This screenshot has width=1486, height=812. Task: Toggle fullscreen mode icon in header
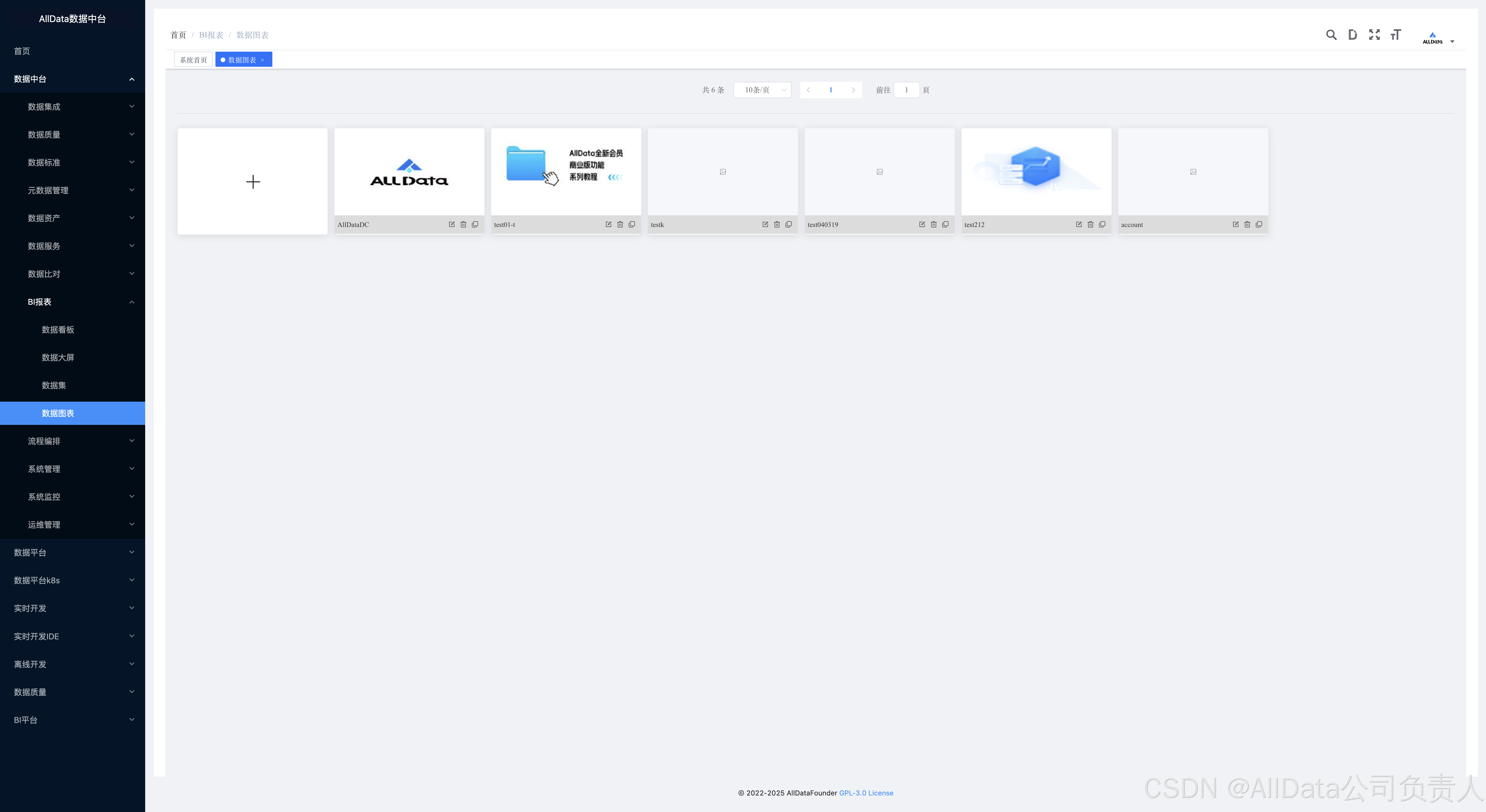(1374, 35)
